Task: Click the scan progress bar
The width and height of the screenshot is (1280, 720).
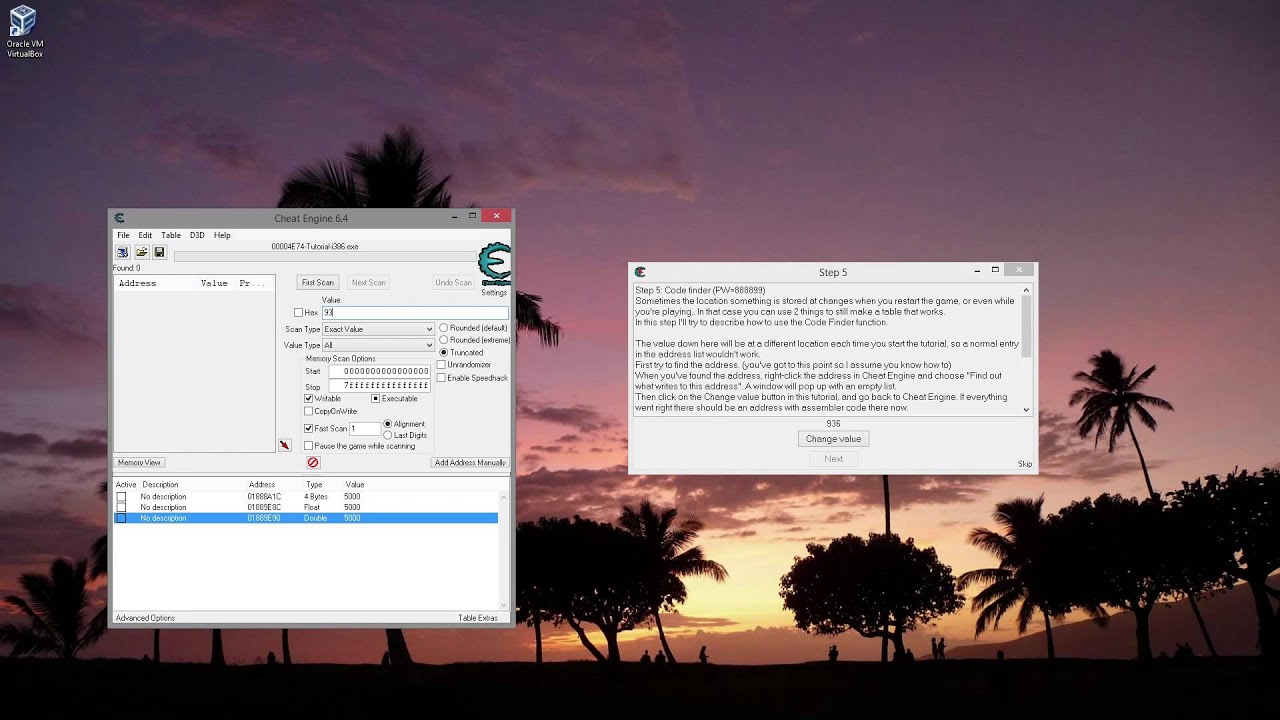Action: [326, 257]
